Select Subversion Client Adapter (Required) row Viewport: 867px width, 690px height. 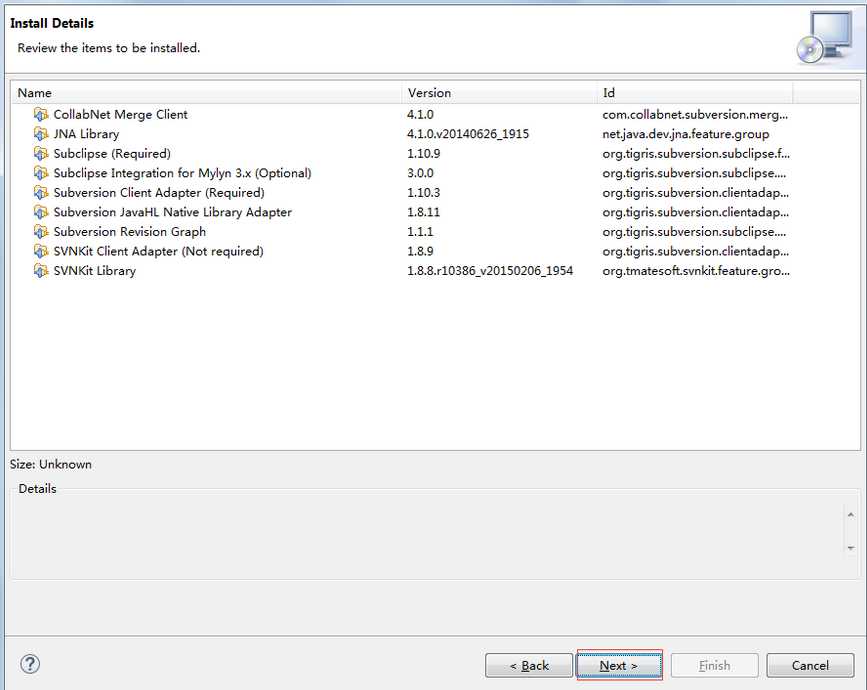435,192
